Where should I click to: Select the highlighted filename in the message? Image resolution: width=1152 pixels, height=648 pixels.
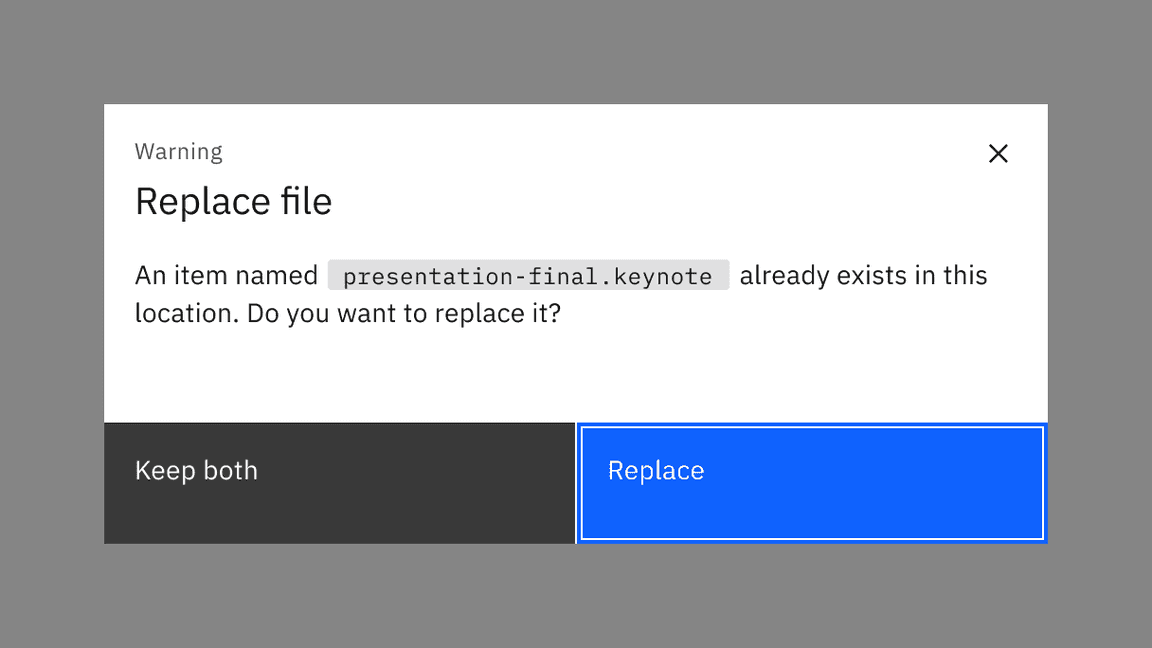click(x=527, y=276)
